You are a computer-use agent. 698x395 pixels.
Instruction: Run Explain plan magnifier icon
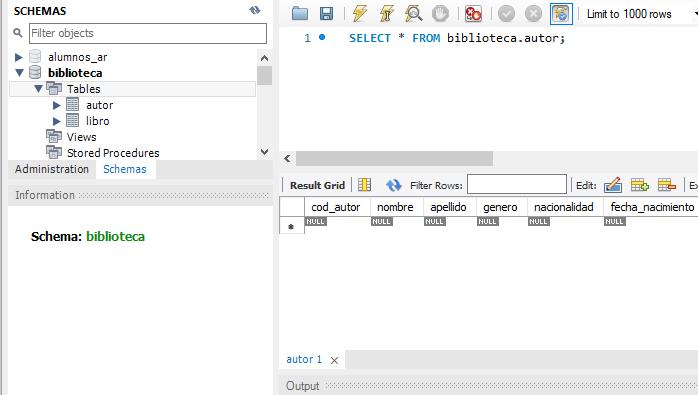click(413, 14)
